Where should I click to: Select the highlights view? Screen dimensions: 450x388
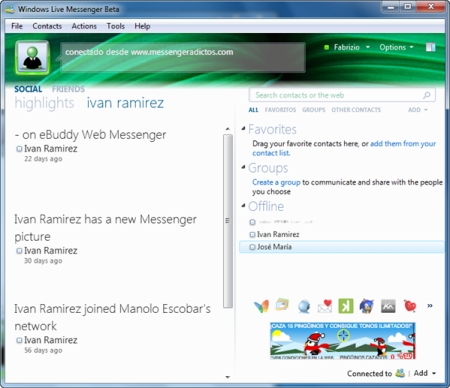click(x=44, y=103)
